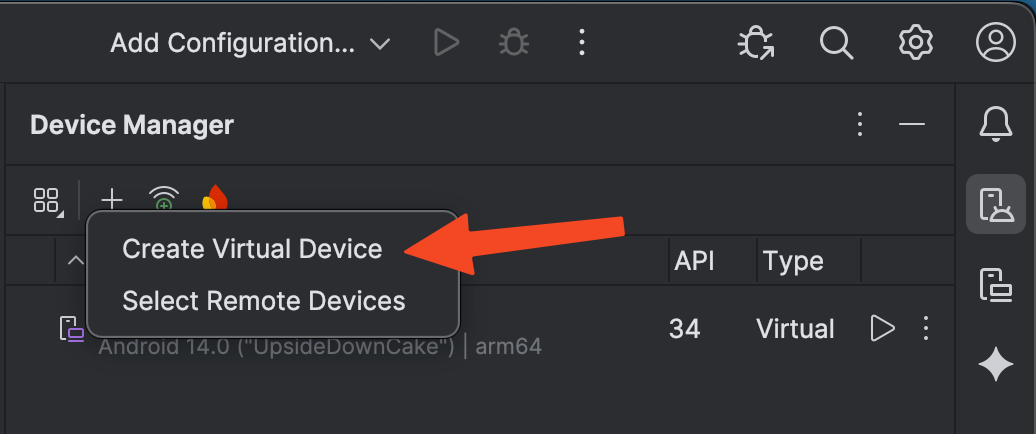The image size is (1036, 434).
Task: Click the bug with arrow icon
Action: [x=755, y=42]
